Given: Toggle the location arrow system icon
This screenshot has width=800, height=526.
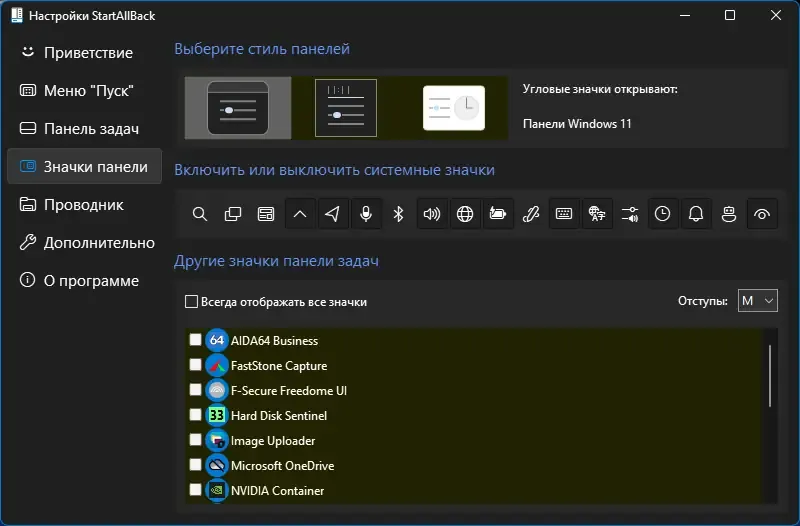Looking at the screenshot, I should point(333,214).
